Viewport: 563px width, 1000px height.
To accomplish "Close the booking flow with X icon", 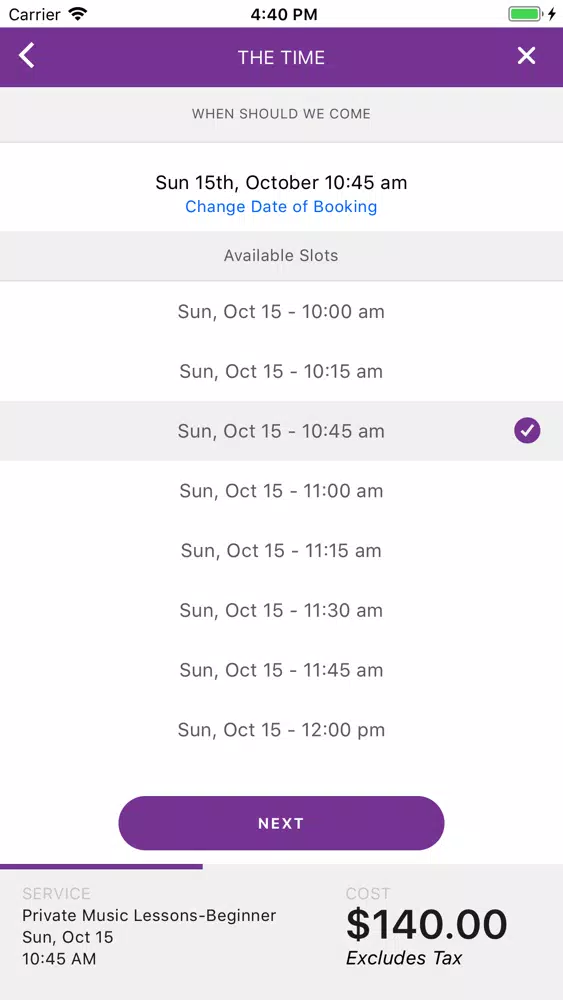I will 526,56.
